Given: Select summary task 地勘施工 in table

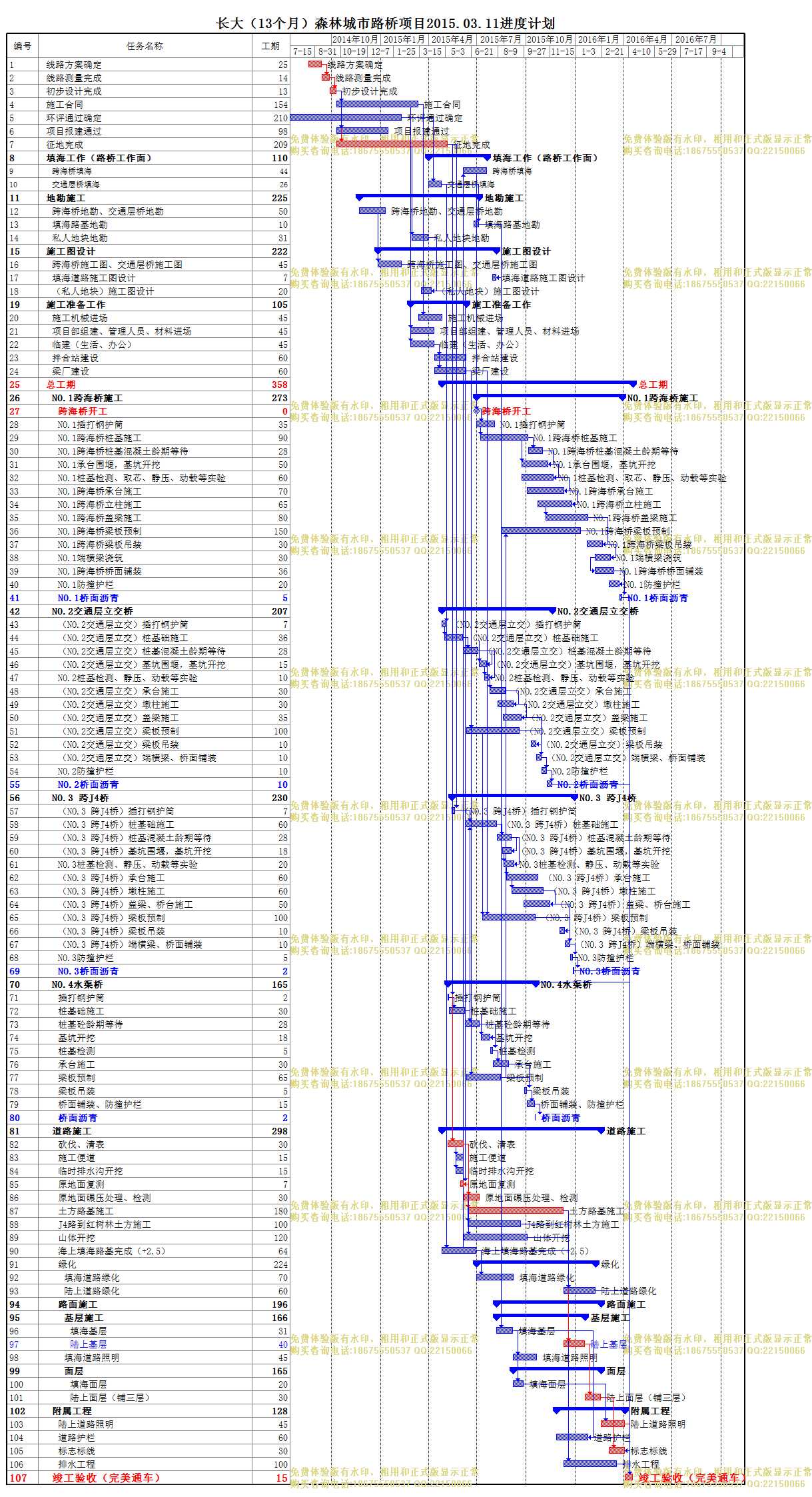Looking at the screenshot, I should (x=148, y=198).
